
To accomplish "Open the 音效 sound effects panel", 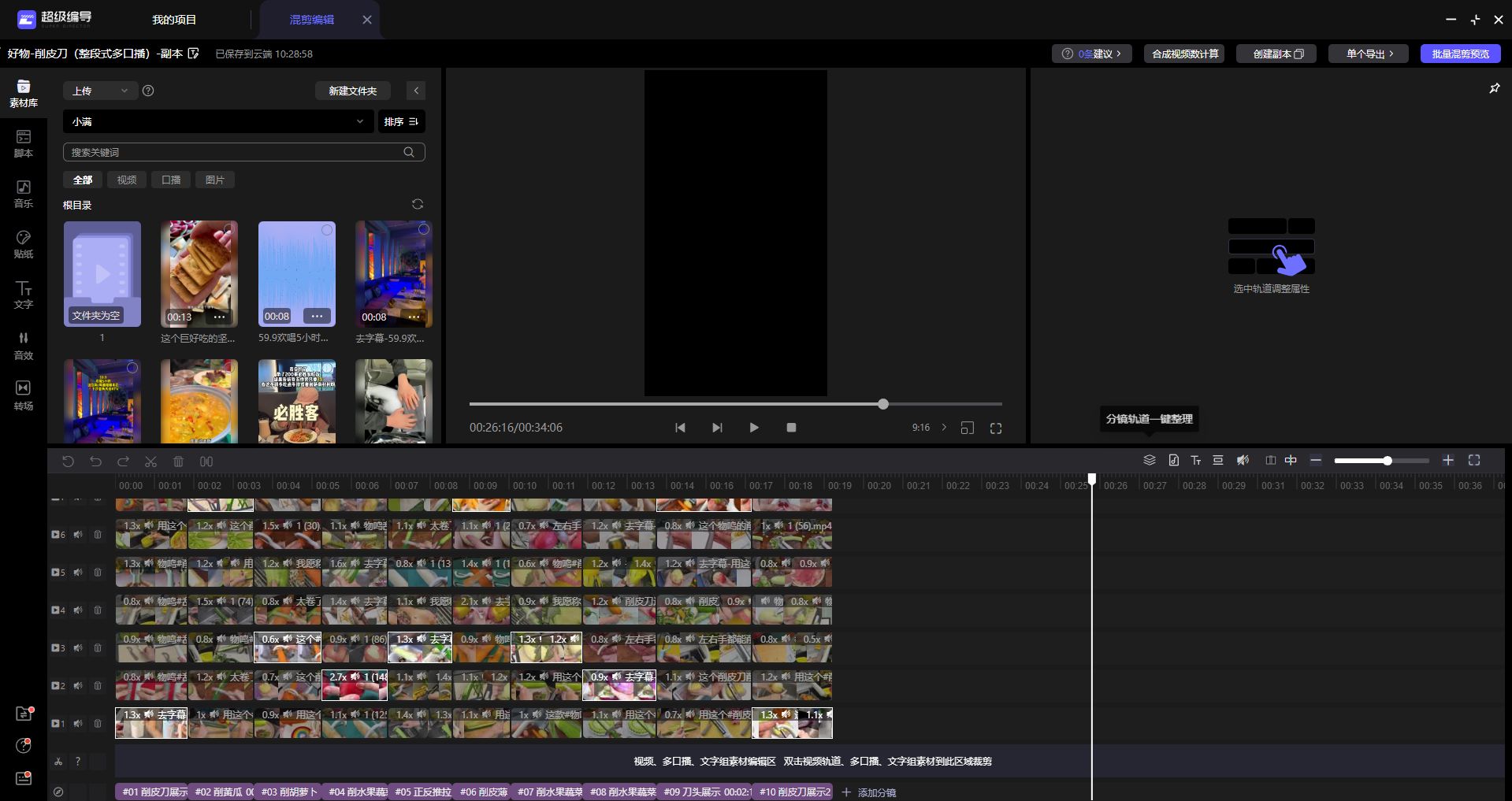I will (24, 346).
